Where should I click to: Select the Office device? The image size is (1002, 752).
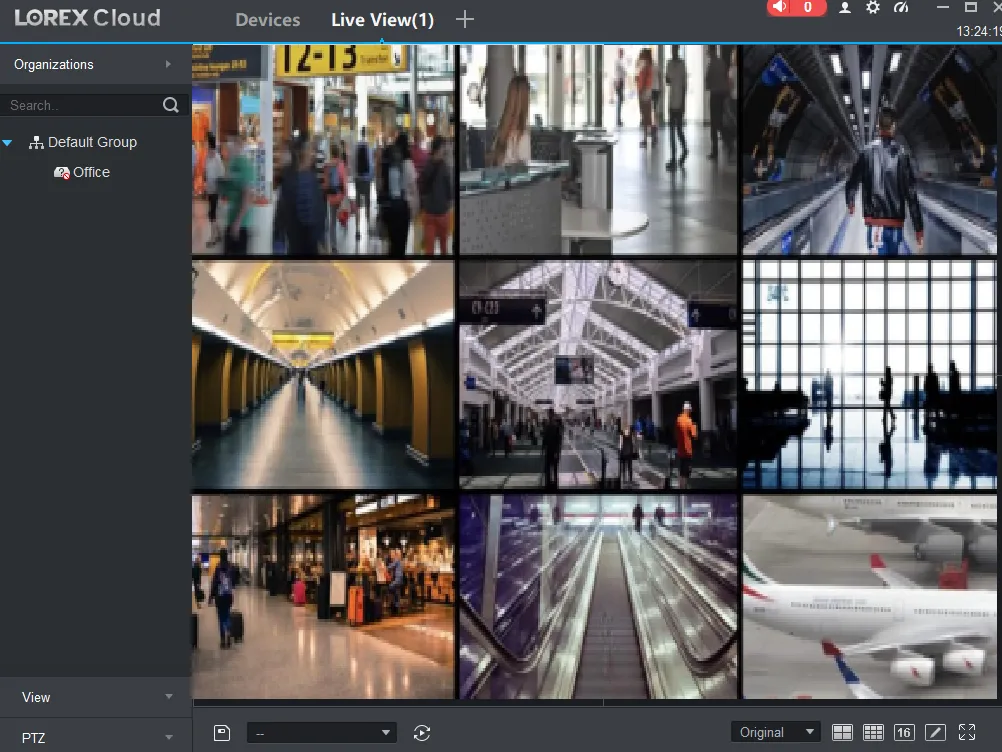[x=90, y=172]
